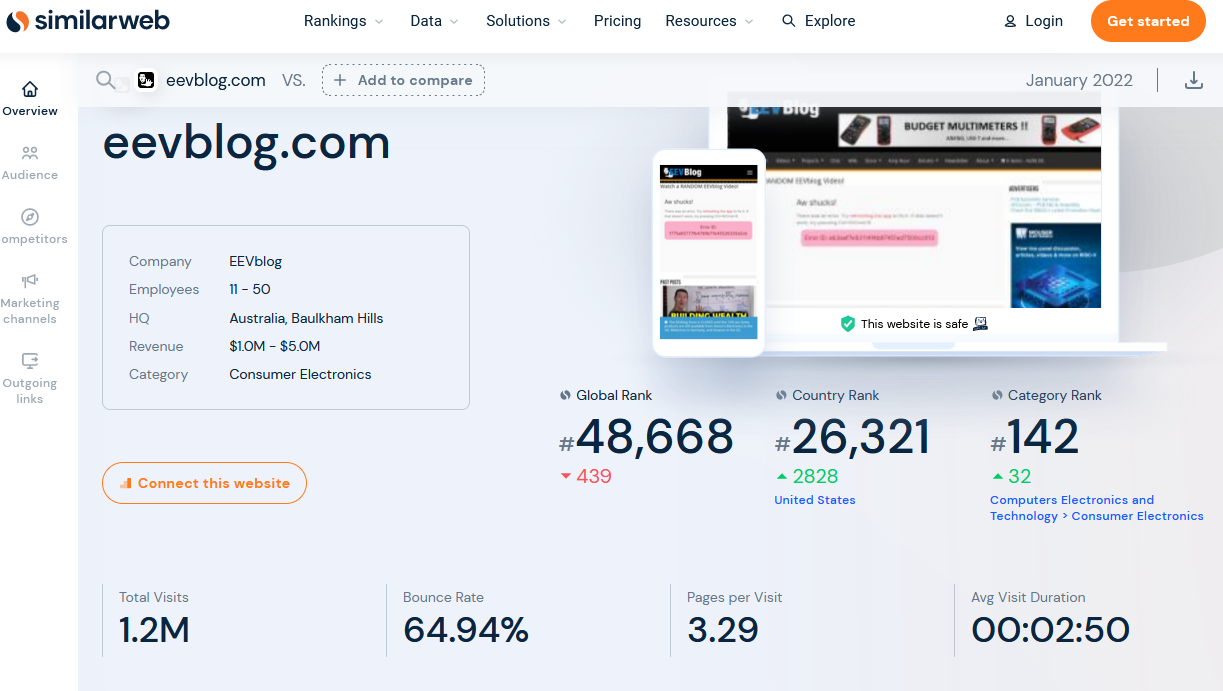
Task: Click the HQ value Australia, Baulkham Hills
Action: [x=306, y=318]
